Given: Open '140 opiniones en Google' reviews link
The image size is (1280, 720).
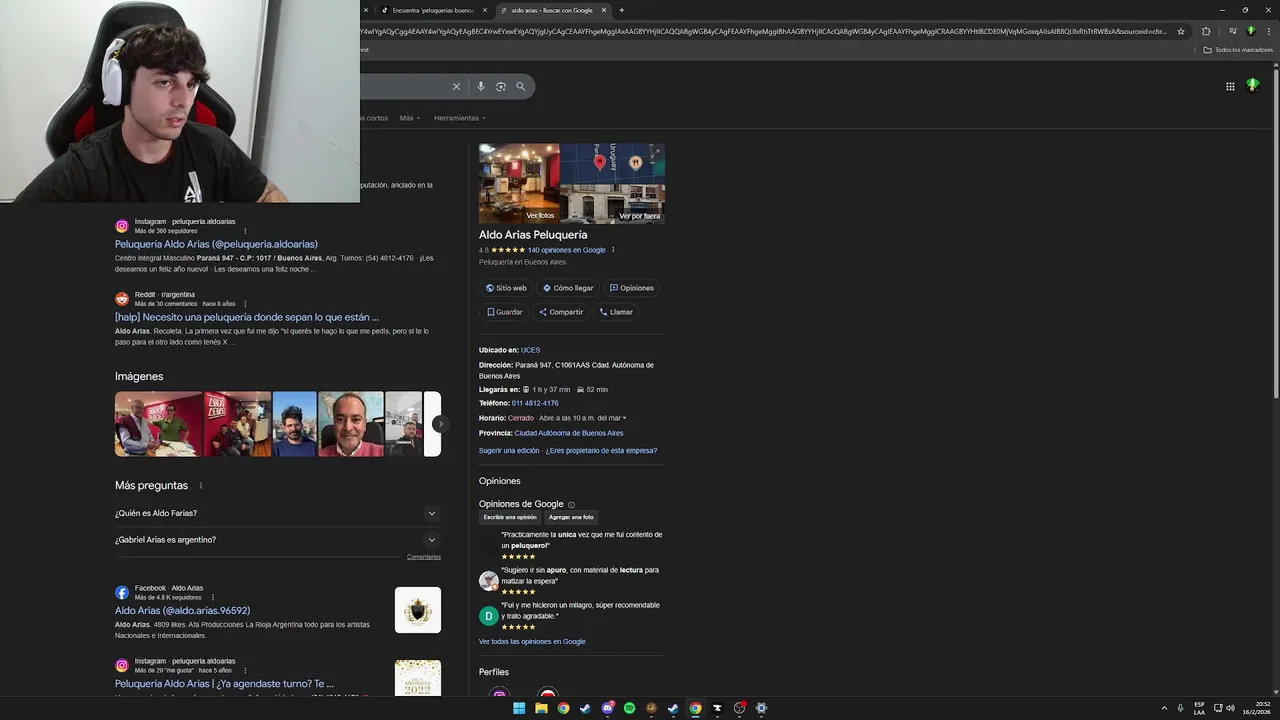Looking at the screenshot, I should click(x=567, y=250).
